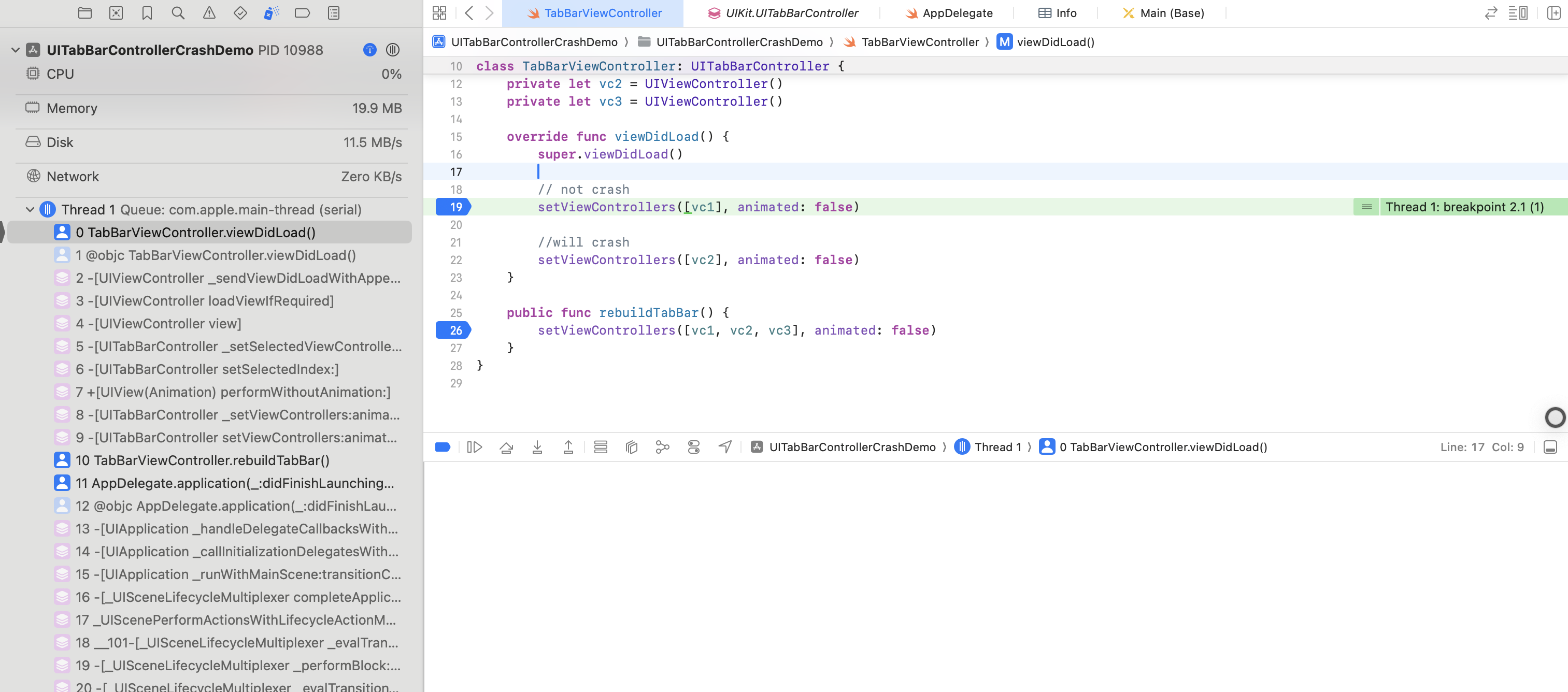Open the Find navigator search icon
Viewport: 1568px width, 692px height.
(178, 13)
